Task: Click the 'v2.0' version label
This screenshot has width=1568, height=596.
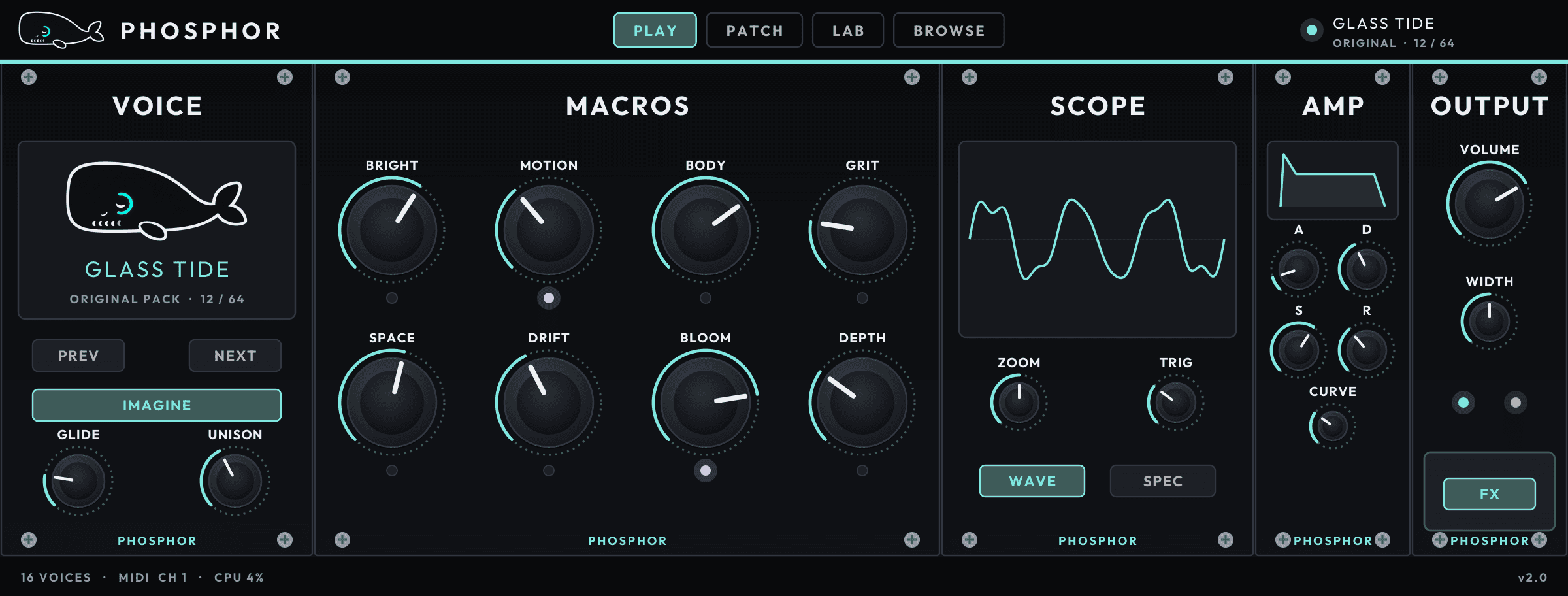Action: pos(1533,578)
